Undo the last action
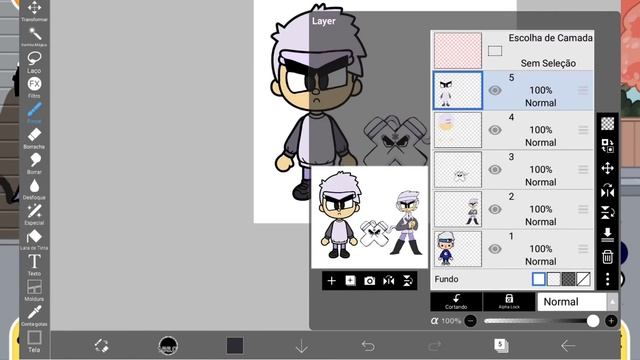 pyautogui.click(x=368, y=346)
